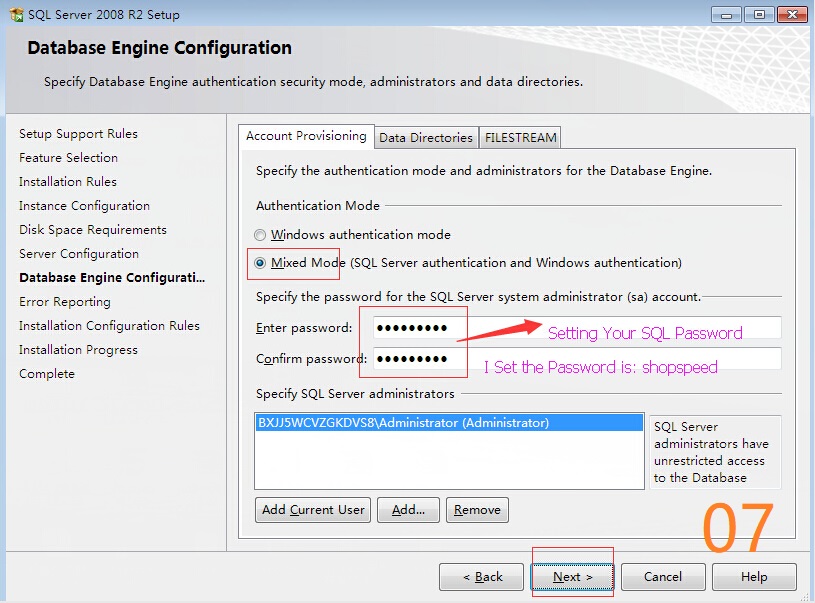Image resolution: width=815 pixels, height=603 pixels.
Task: Click the Add... button
Action: click(408, 510)
